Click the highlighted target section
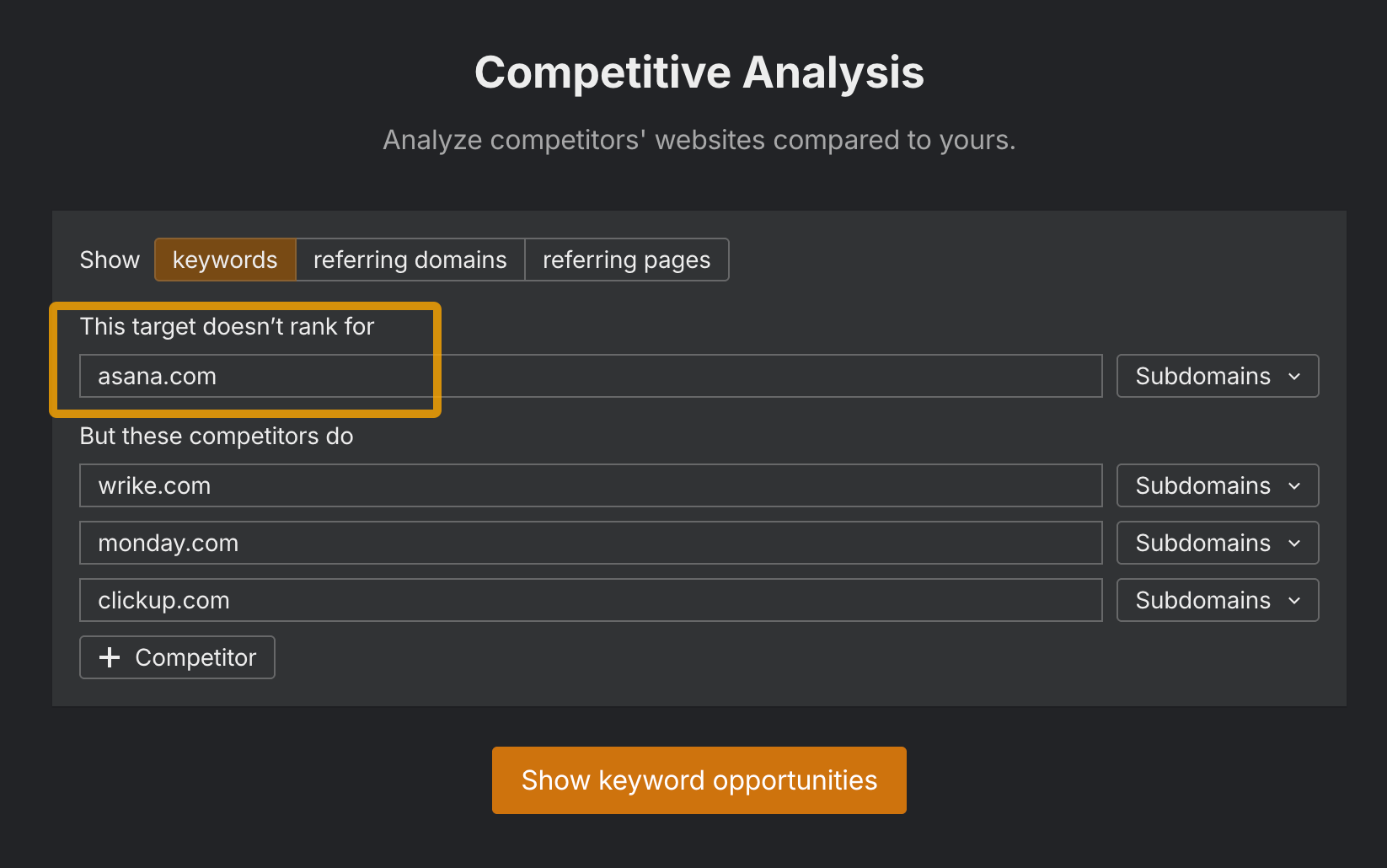Viewport: 1387px width, 868px height. [x=246, y=359]
